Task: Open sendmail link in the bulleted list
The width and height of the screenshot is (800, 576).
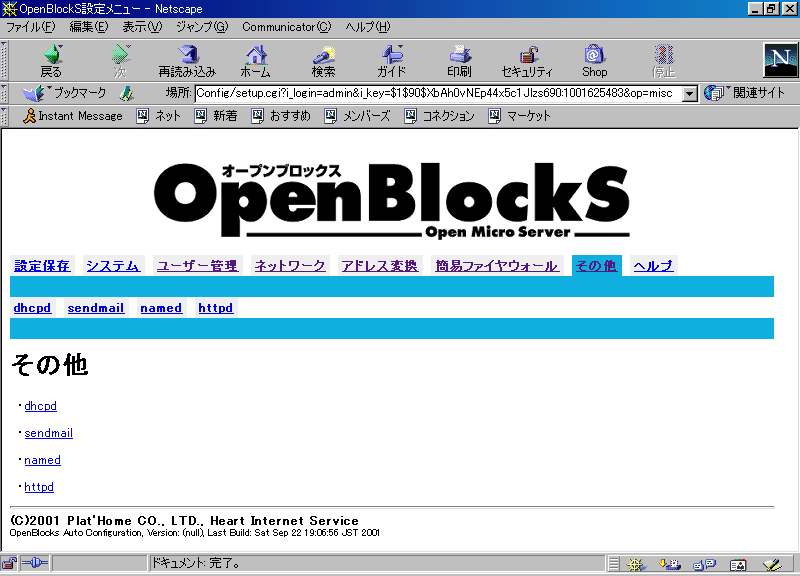Action: click(x=48, y=433)
